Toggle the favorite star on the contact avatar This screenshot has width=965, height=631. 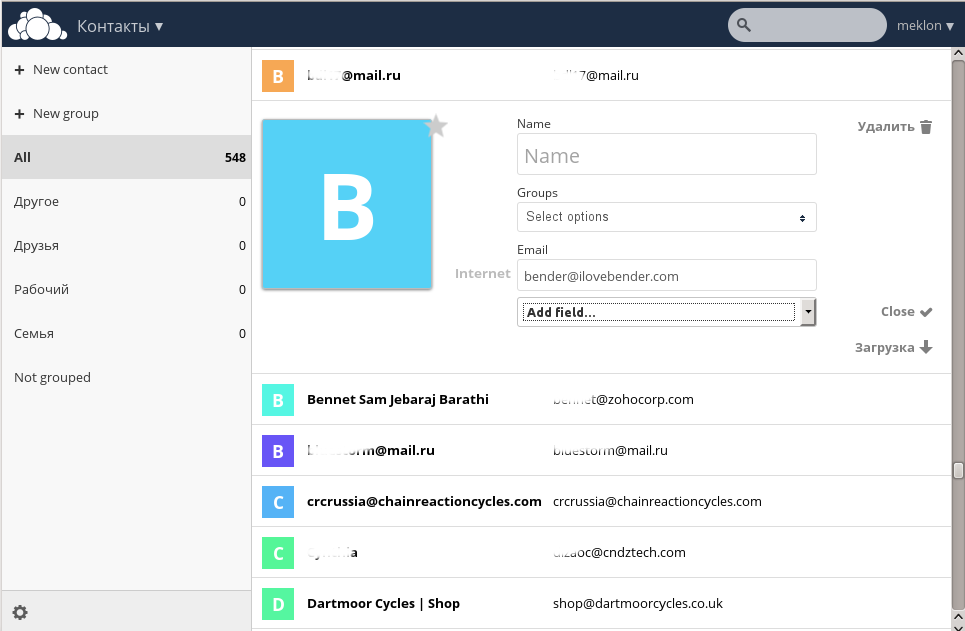click(x=435, y=127)
